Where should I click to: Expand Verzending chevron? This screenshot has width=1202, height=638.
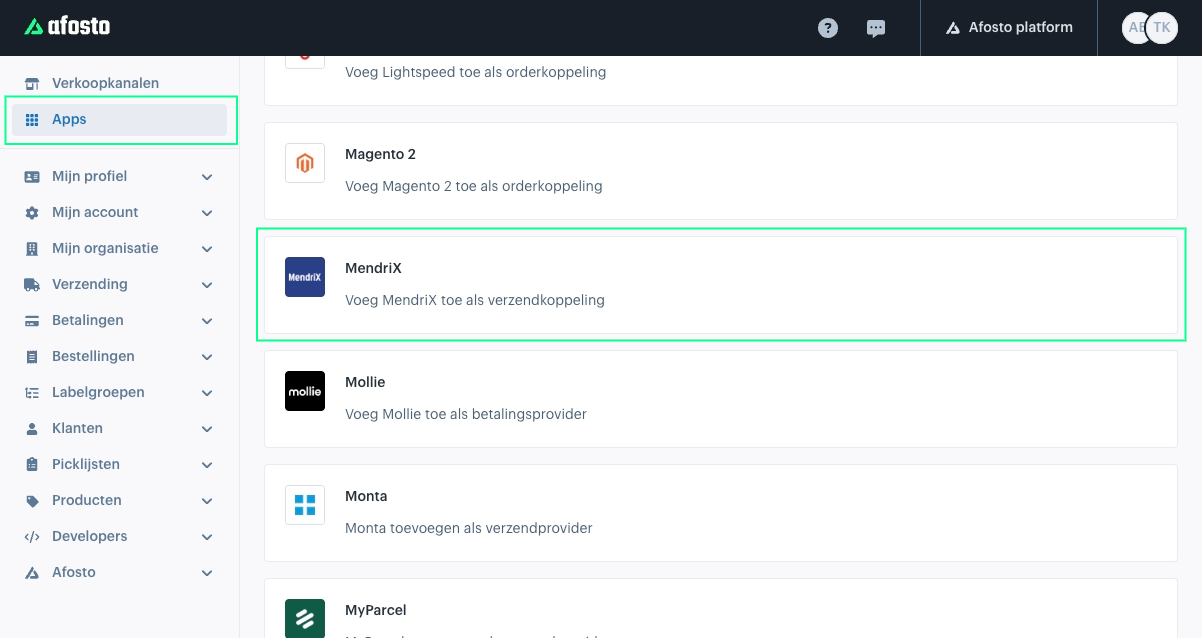[207, 285]
